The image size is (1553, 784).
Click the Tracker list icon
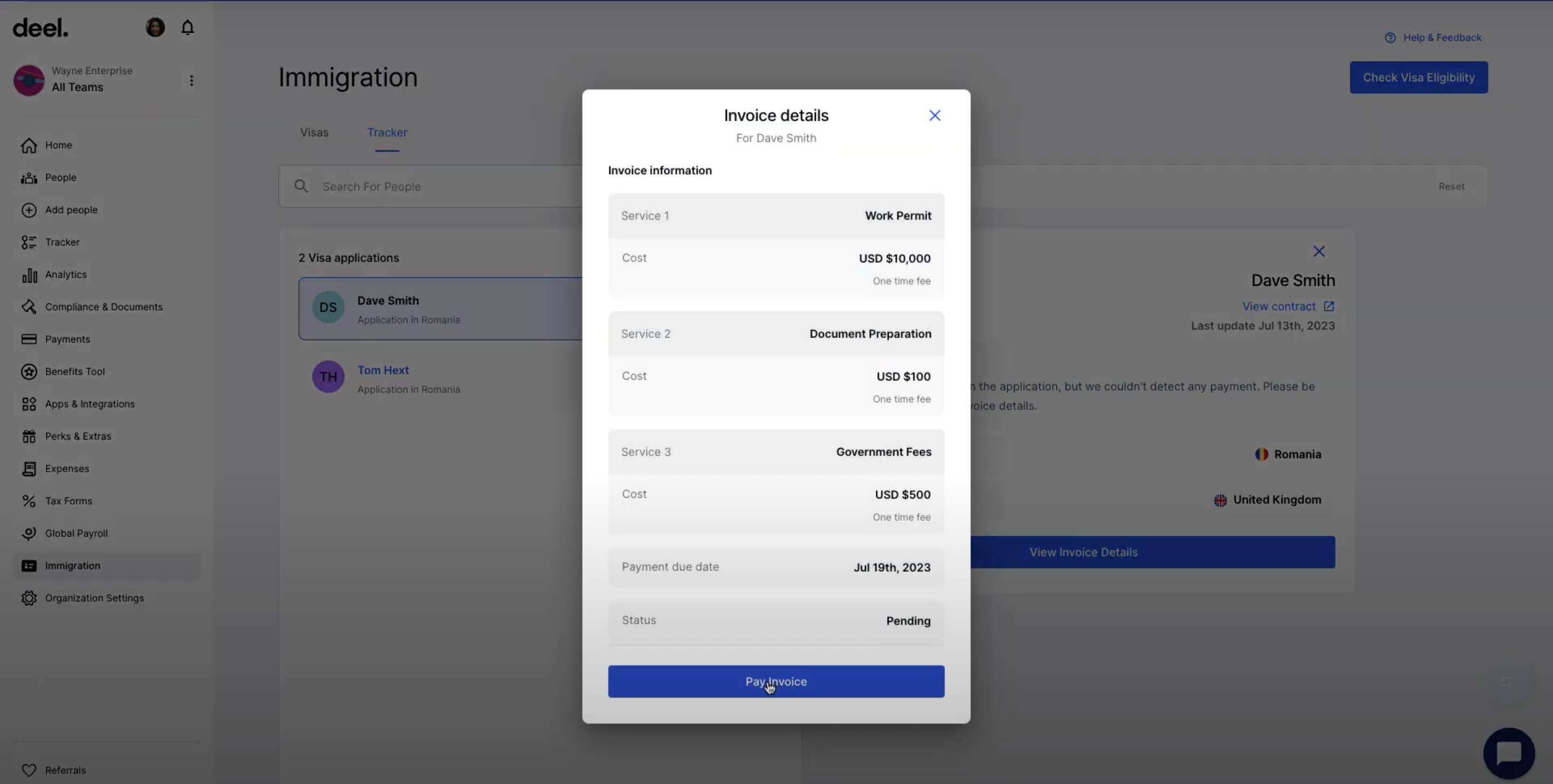(29, 242)
